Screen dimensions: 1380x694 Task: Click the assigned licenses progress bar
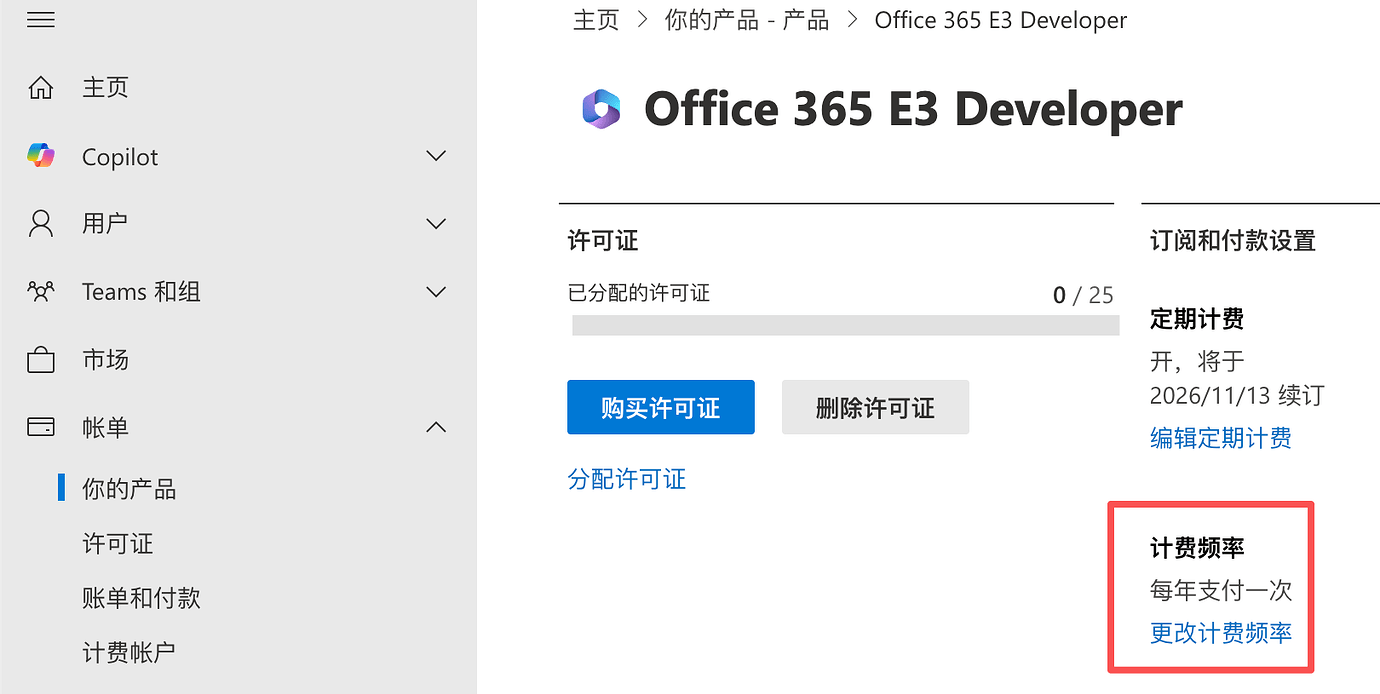(845, 324)
